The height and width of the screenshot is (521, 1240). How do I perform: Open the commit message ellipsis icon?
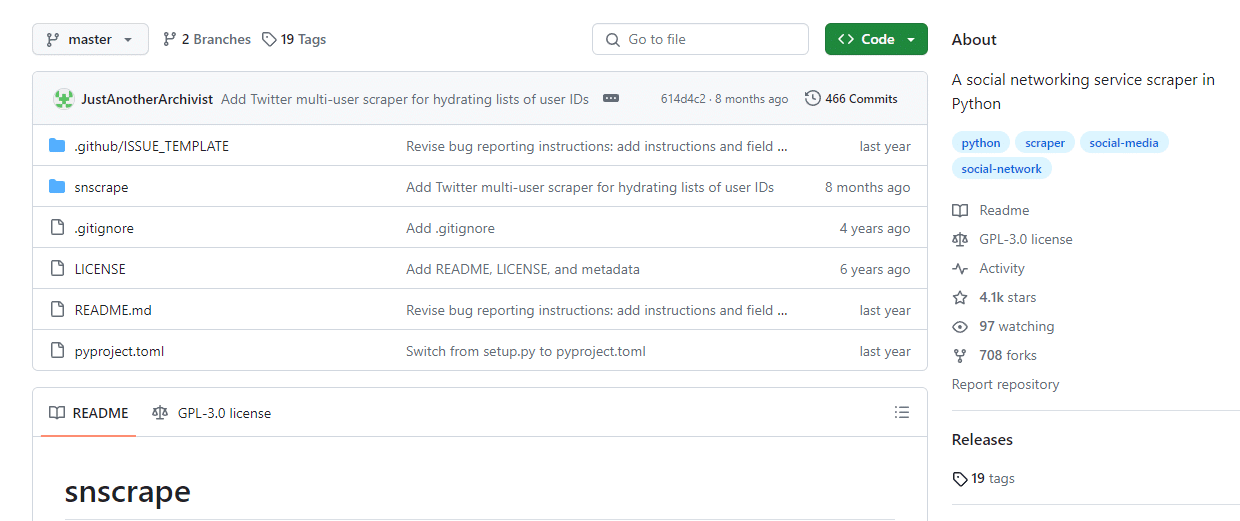[611, 99]
